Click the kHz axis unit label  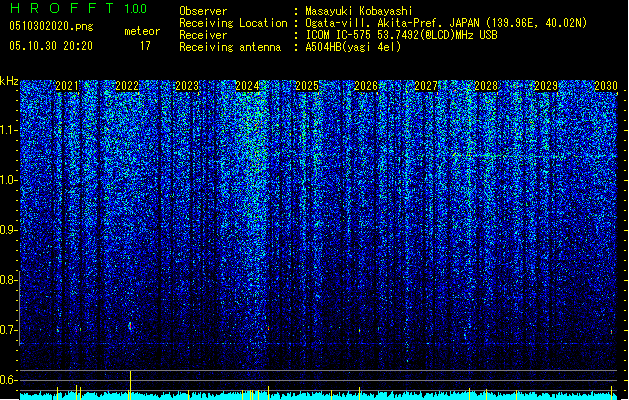click(x=9, y=81)
